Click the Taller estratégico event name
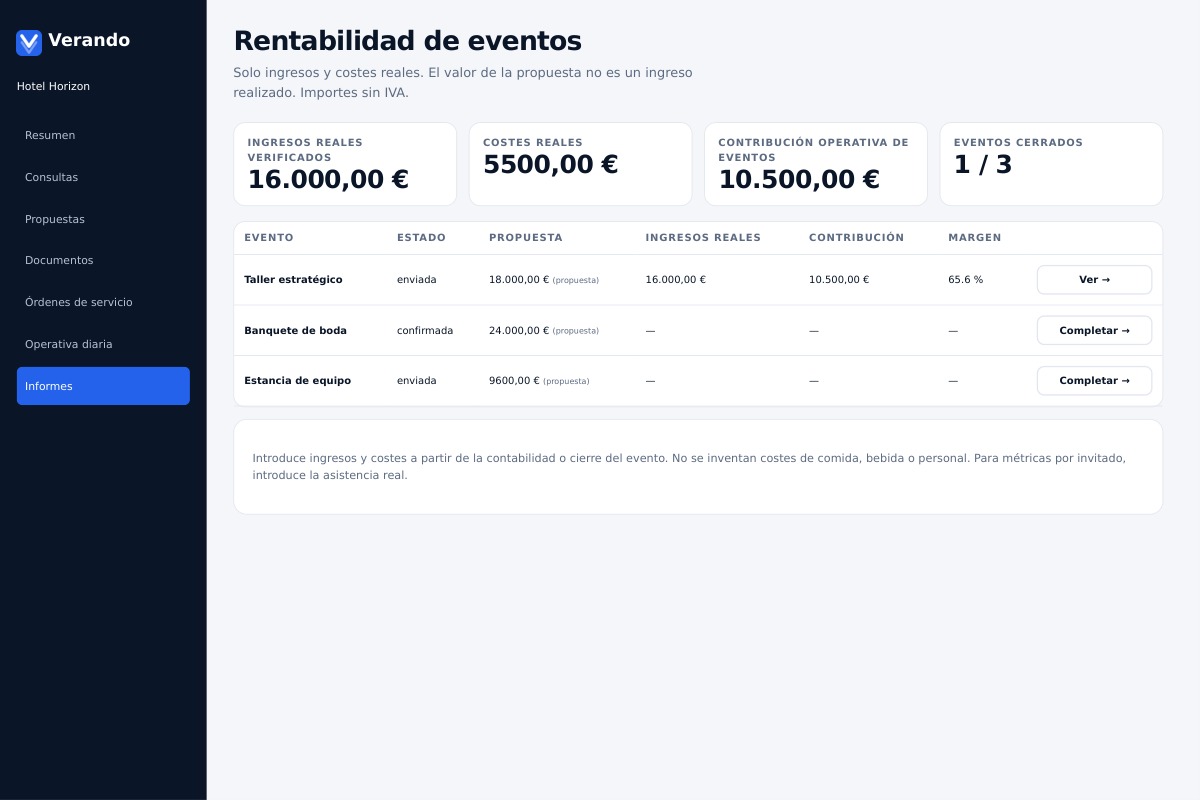Viewport: 1200px width, 800px height. point(293,280)
